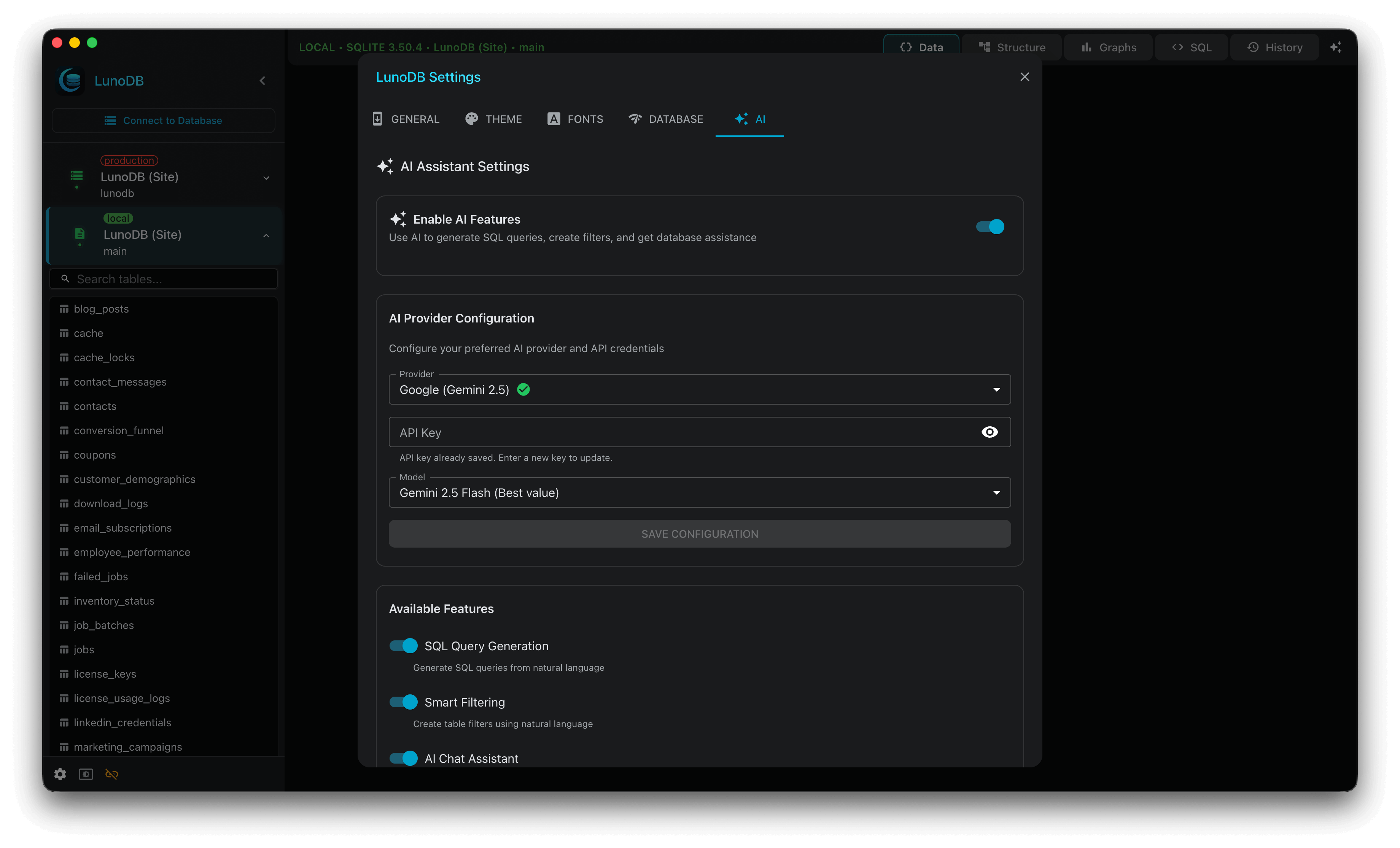Click the panel layout icon in sidebar footer
The height and width of the screenshot is (848, 1400).
[86, 774]
